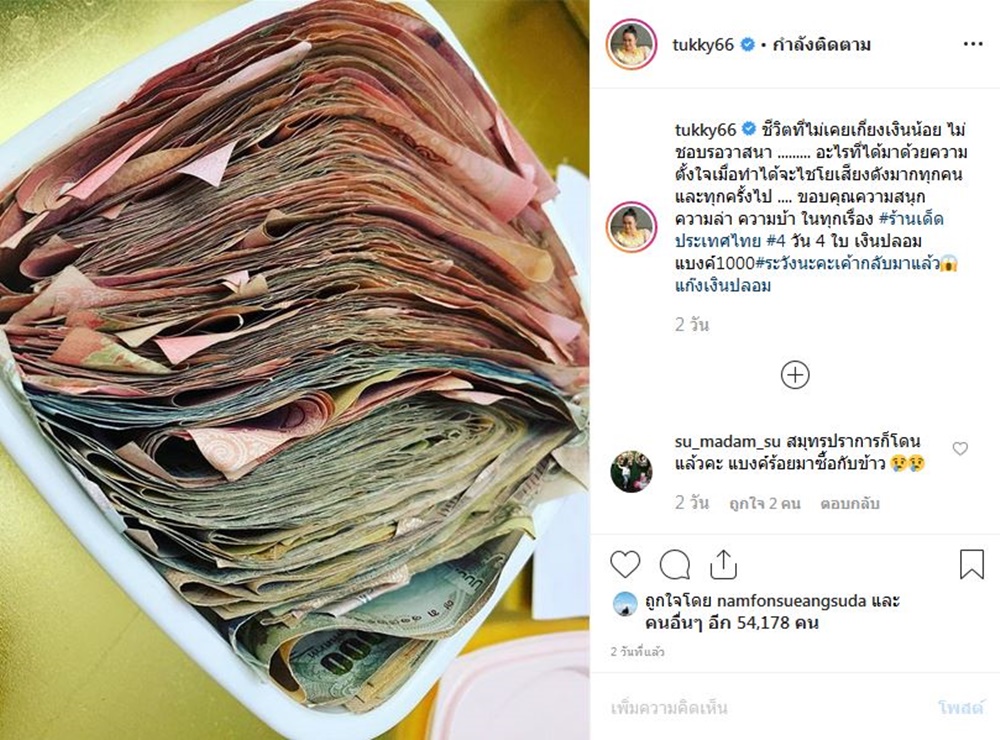Open the #ร้านเด็ดประเทศไทย hashtag link
The width and height of the screenshot is (1000, 740).
coord(809,230)
